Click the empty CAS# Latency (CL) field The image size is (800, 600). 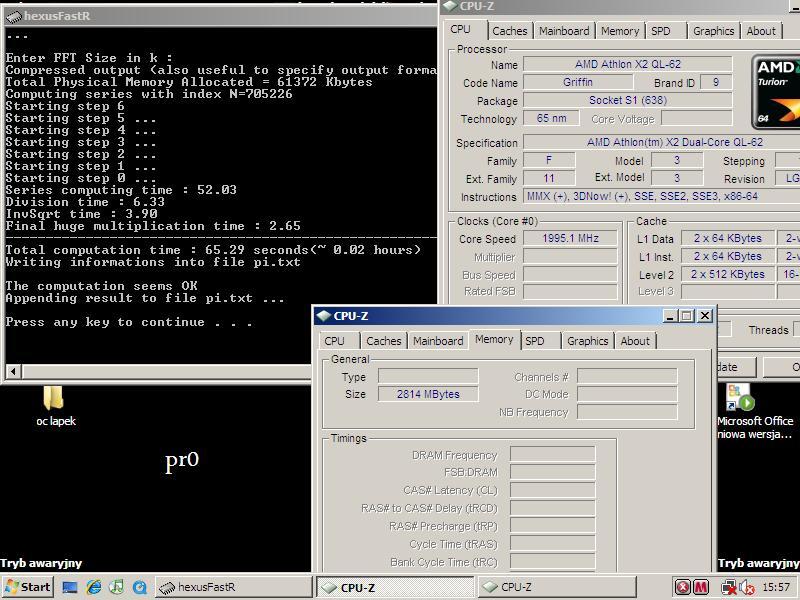pyautogui.click(x=553, y=490)
